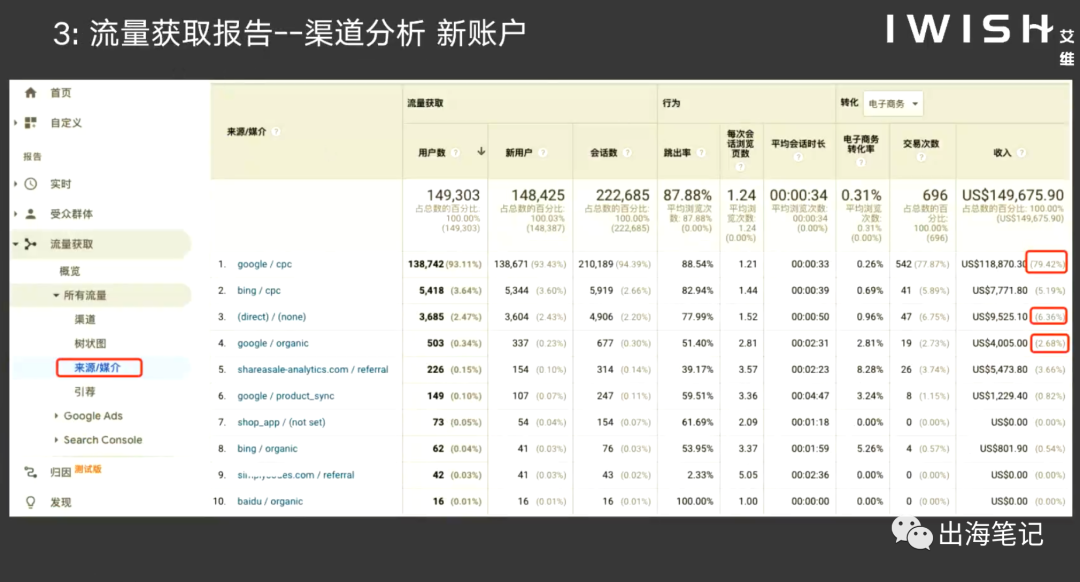Click the 首页 home icon
Screen dimensions: 1080x582
point(29,93)
